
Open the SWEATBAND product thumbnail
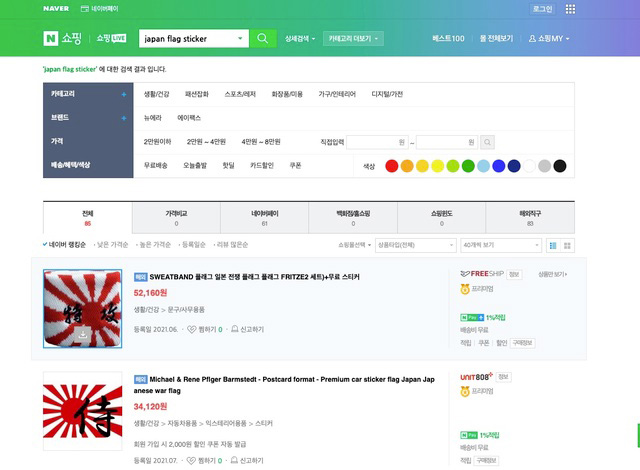point(83,308)
